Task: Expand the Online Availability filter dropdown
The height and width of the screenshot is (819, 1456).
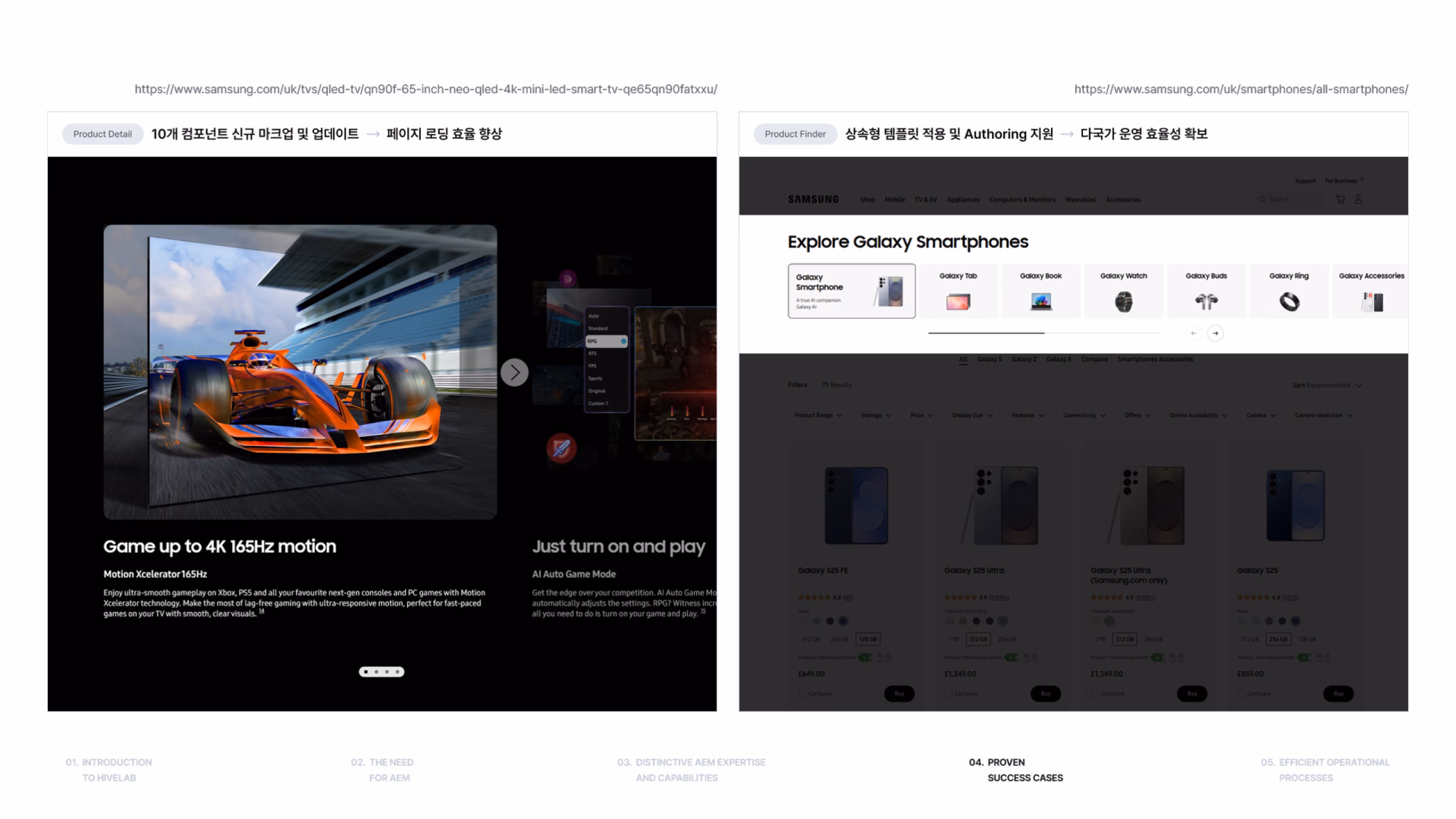Action: (x=1198, y=415)
